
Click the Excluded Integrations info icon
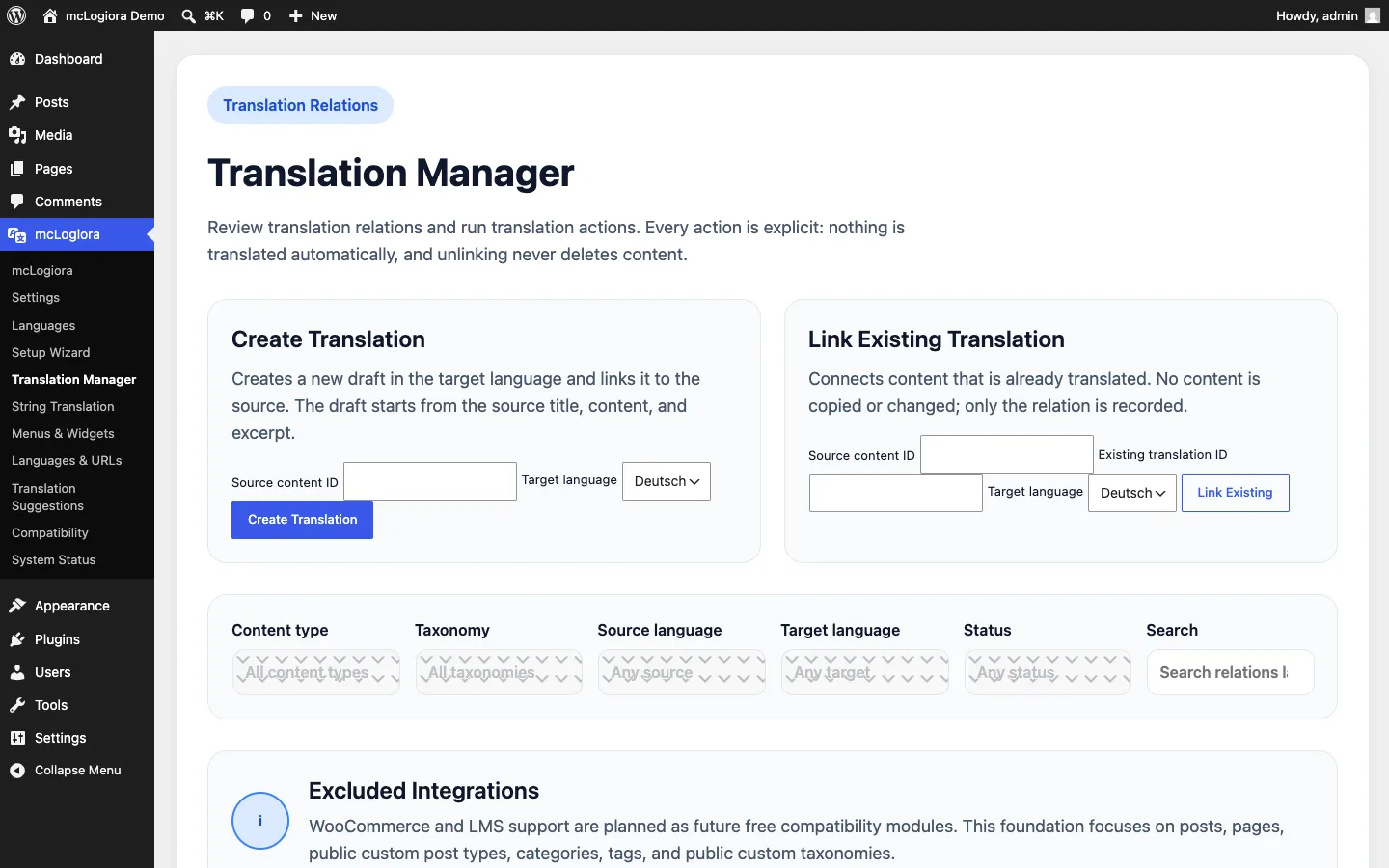(x=260, y=821)
